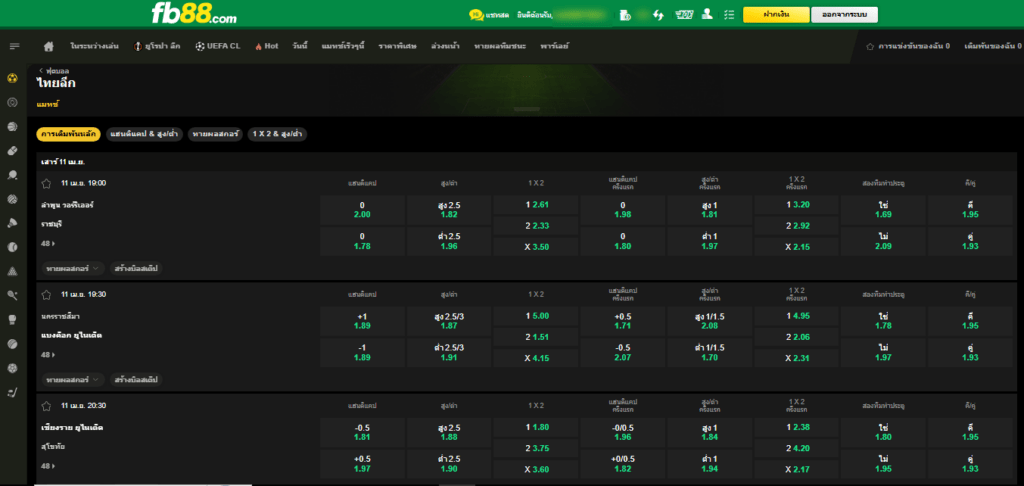The height and width of the screenshot is (486, 1024).
Task: Expand 48 more markets for นครราชสีมา match
Action: pyautogui.click(x=48, y=355)
